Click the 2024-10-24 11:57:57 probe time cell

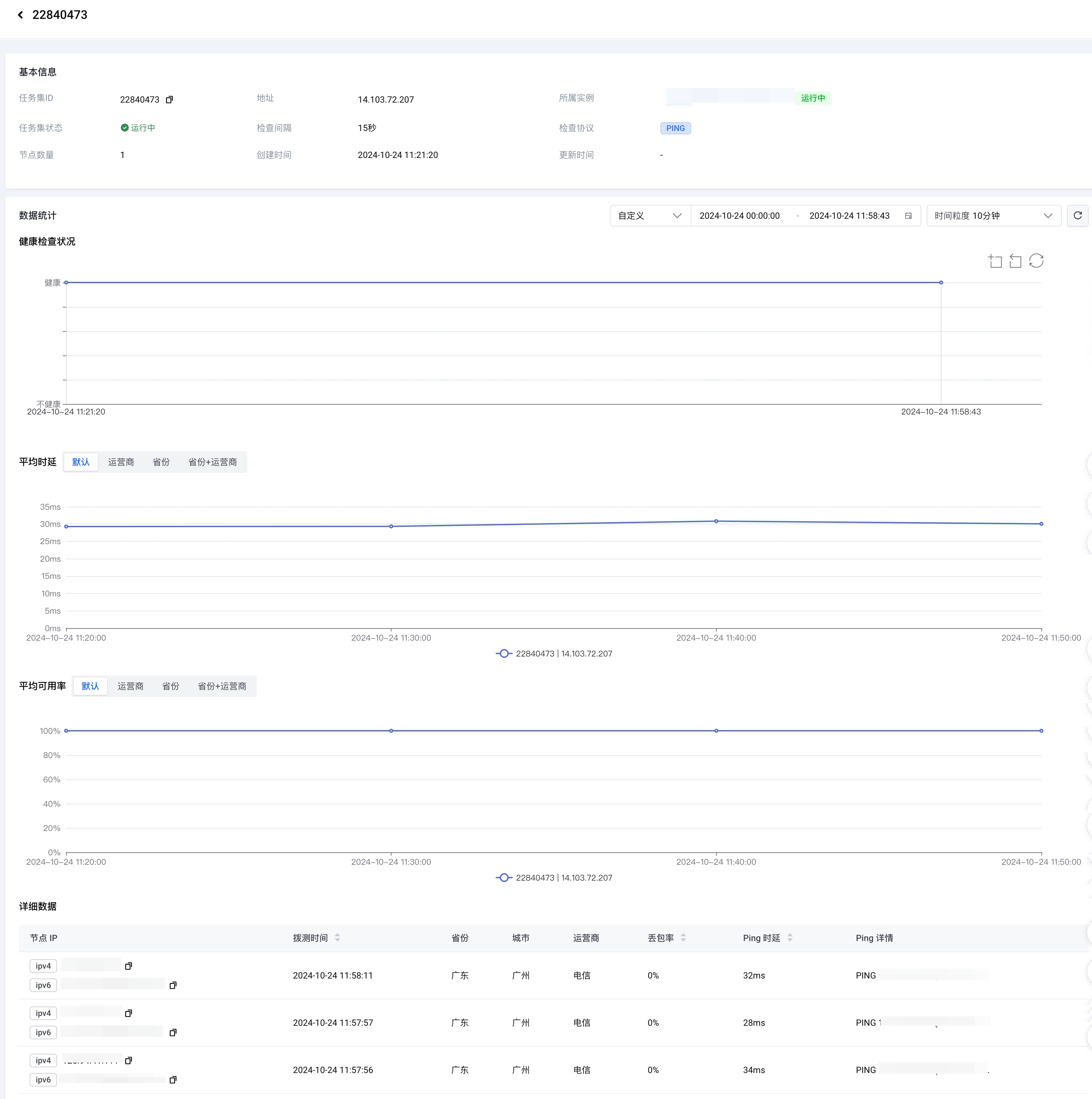(333, 1023)
